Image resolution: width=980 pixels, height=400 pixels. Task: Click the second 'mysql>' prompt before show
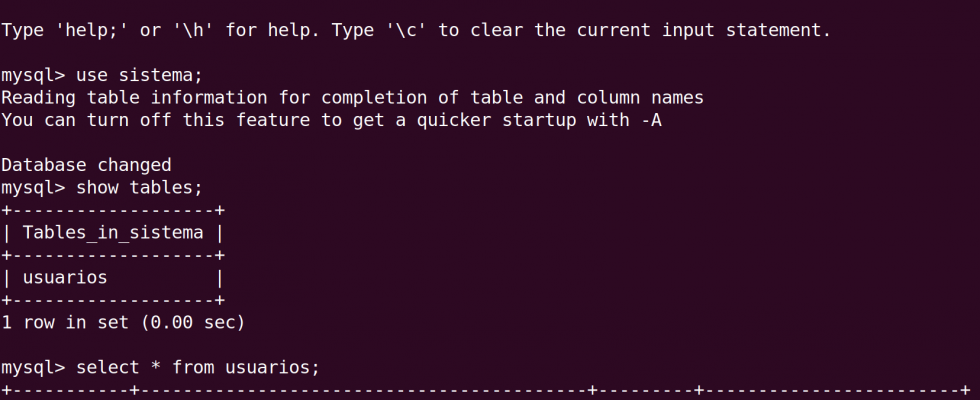coord(33,188)
